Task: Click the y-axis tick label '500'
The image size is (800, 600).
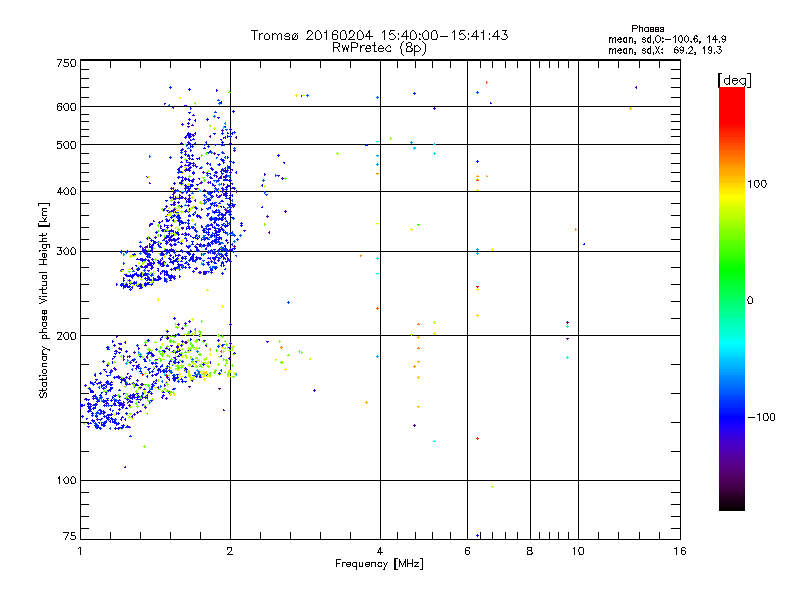Action: pyautogui.click(x=66, y=145)
